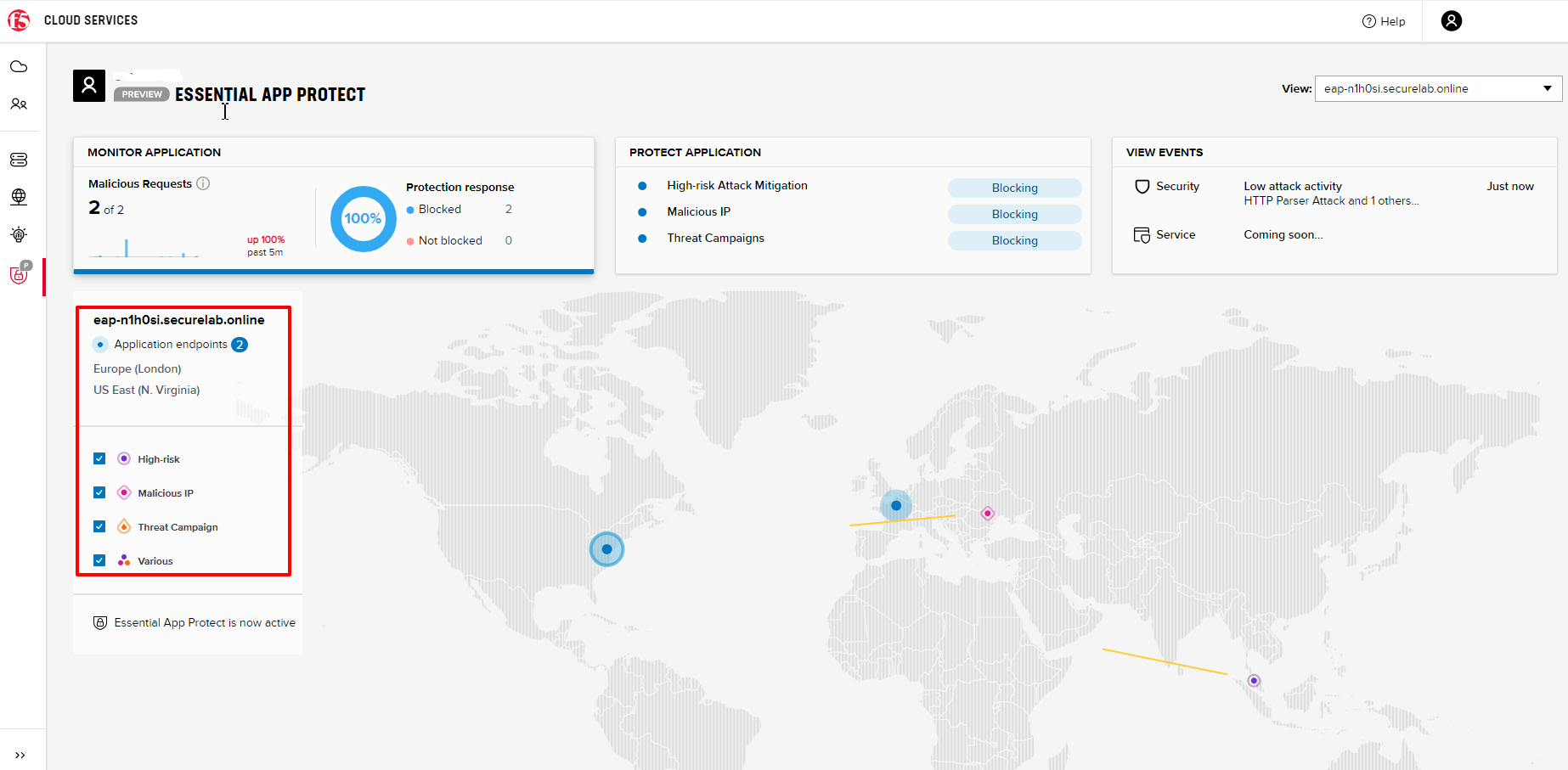Uncheck the High-risk checkbox
The height and width of the screenshot is (770, 1568).
[99, 458]
